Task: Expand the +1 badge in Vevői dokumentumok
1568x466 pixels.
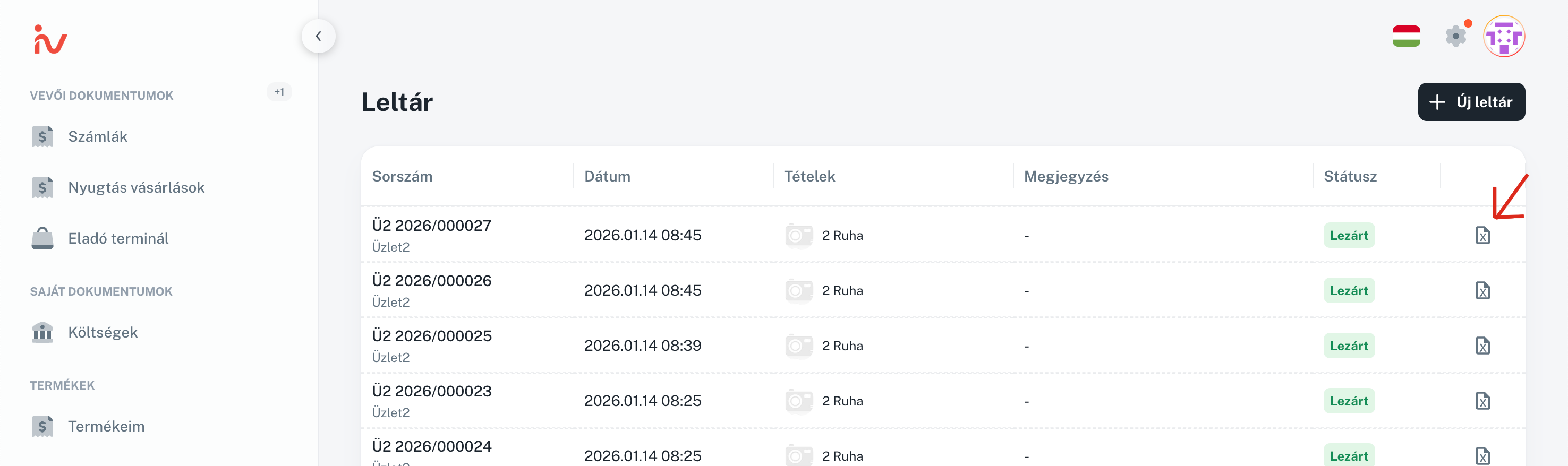Action: point(279,92)
